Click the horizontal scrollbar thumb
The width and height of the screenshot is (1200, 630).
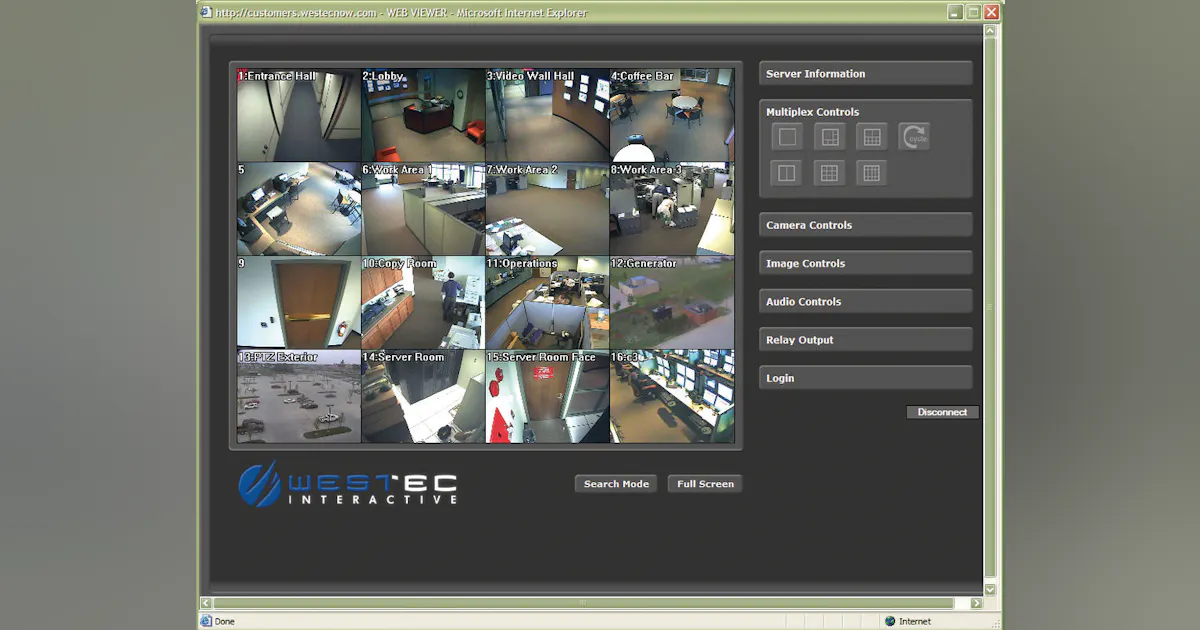(583, 603)
